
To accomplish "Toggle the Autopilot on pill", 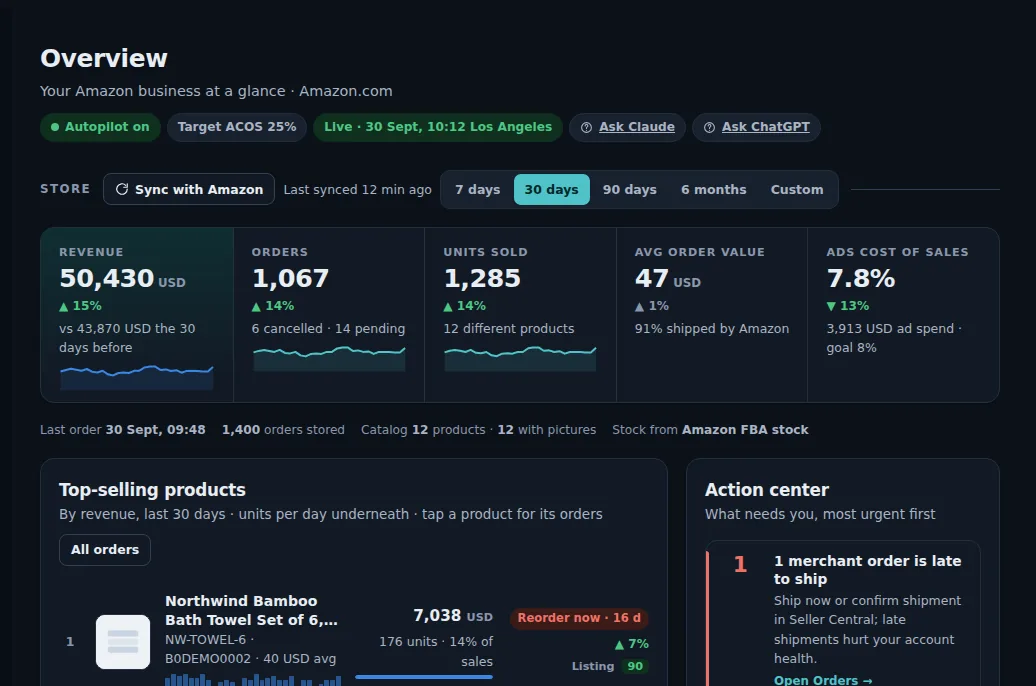I will [x=100, y=127].
